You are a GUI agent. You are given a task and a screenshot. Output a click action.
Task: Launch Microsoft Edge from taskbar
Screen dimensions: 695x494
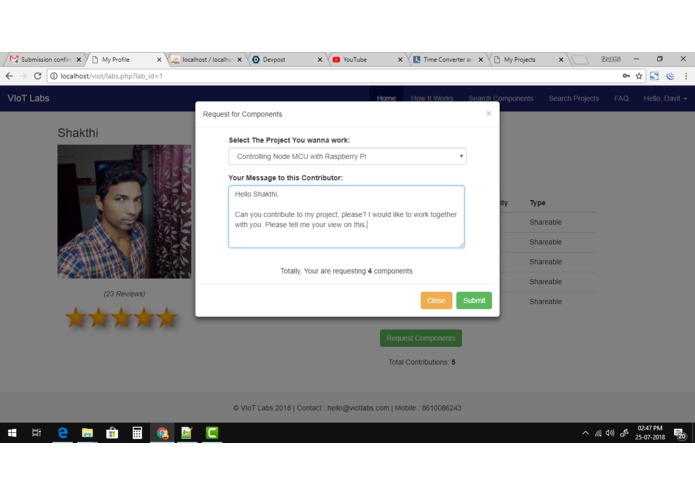click(62, 433)
